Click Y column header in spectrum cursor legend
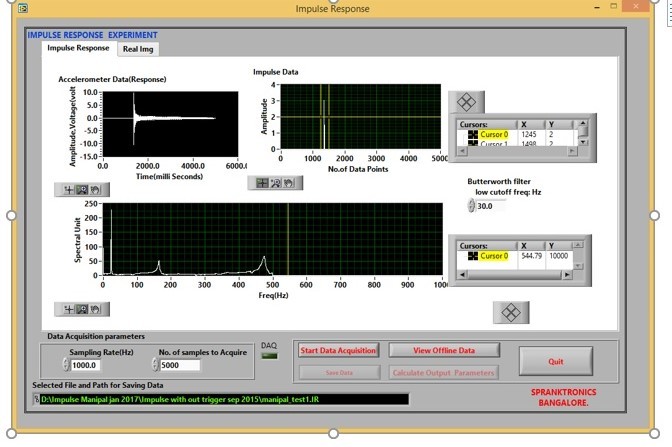 pos(558,246)
